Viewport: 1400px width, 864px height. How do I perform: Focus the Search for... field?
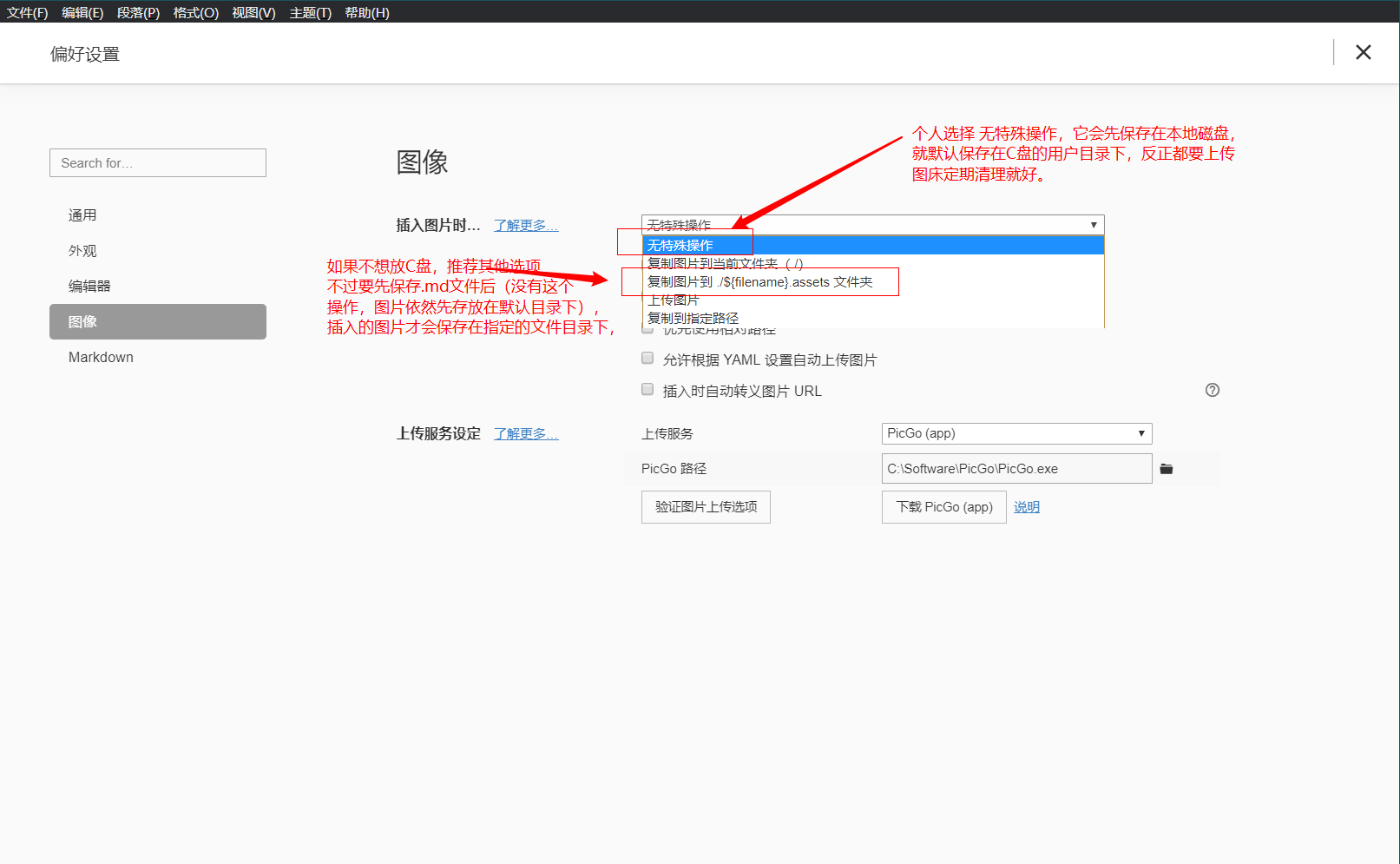click(x=158, y=163)
